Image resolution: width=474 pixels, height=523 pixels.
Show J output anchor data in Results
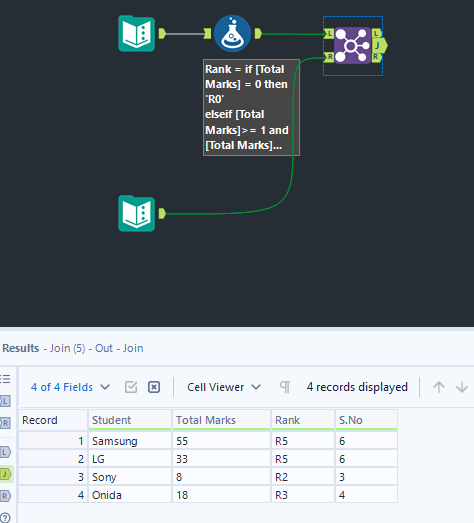coord(6,474)
